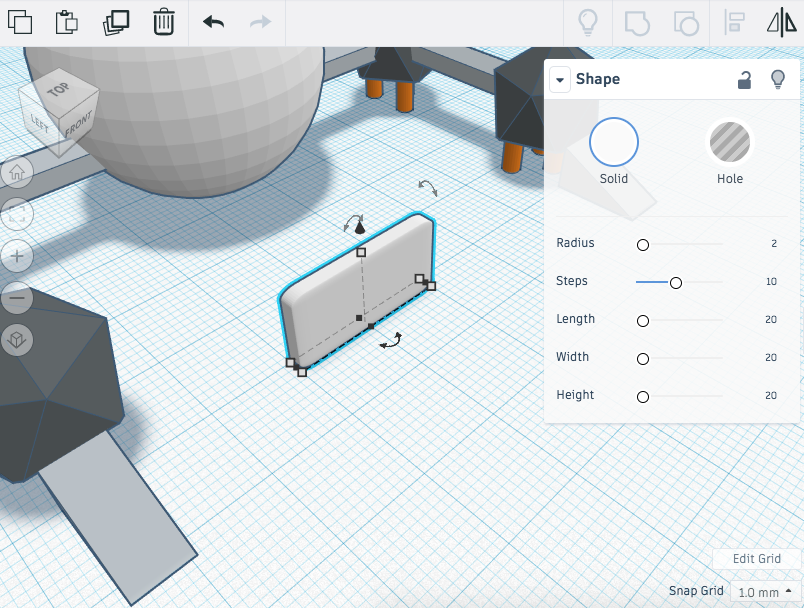Collapse the Shape panel arrow
Screen dimensions: 804x608
559,80
